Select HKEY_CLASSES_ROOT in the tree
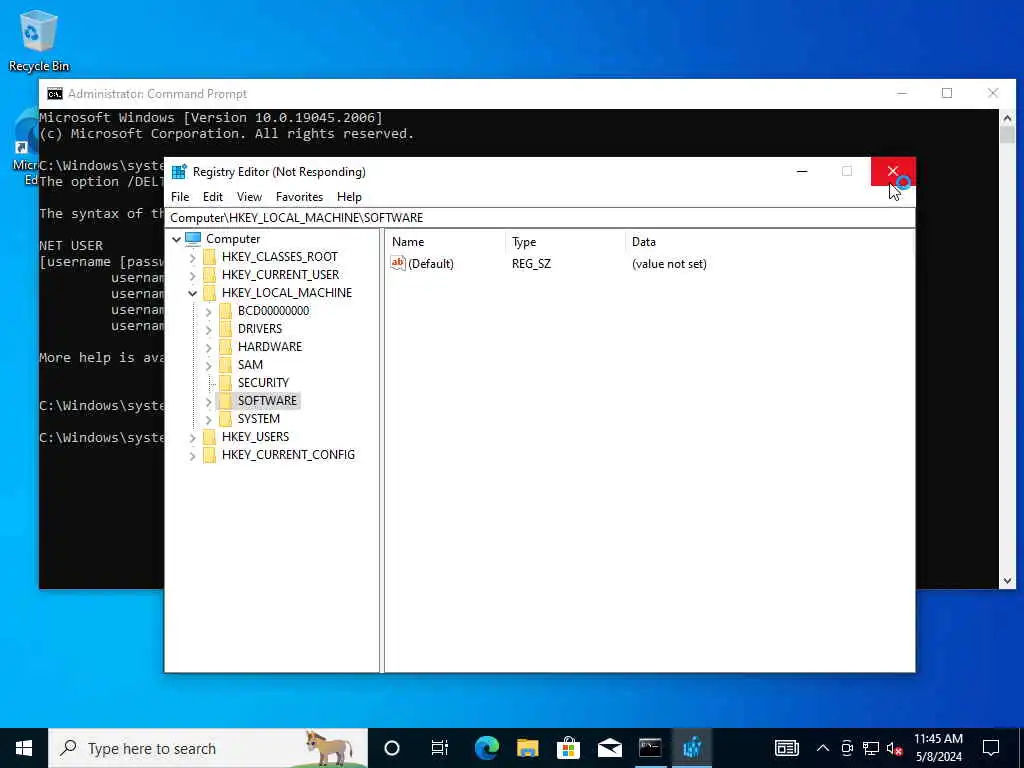The image size is (1024, 768). click(x=280, y=257)
